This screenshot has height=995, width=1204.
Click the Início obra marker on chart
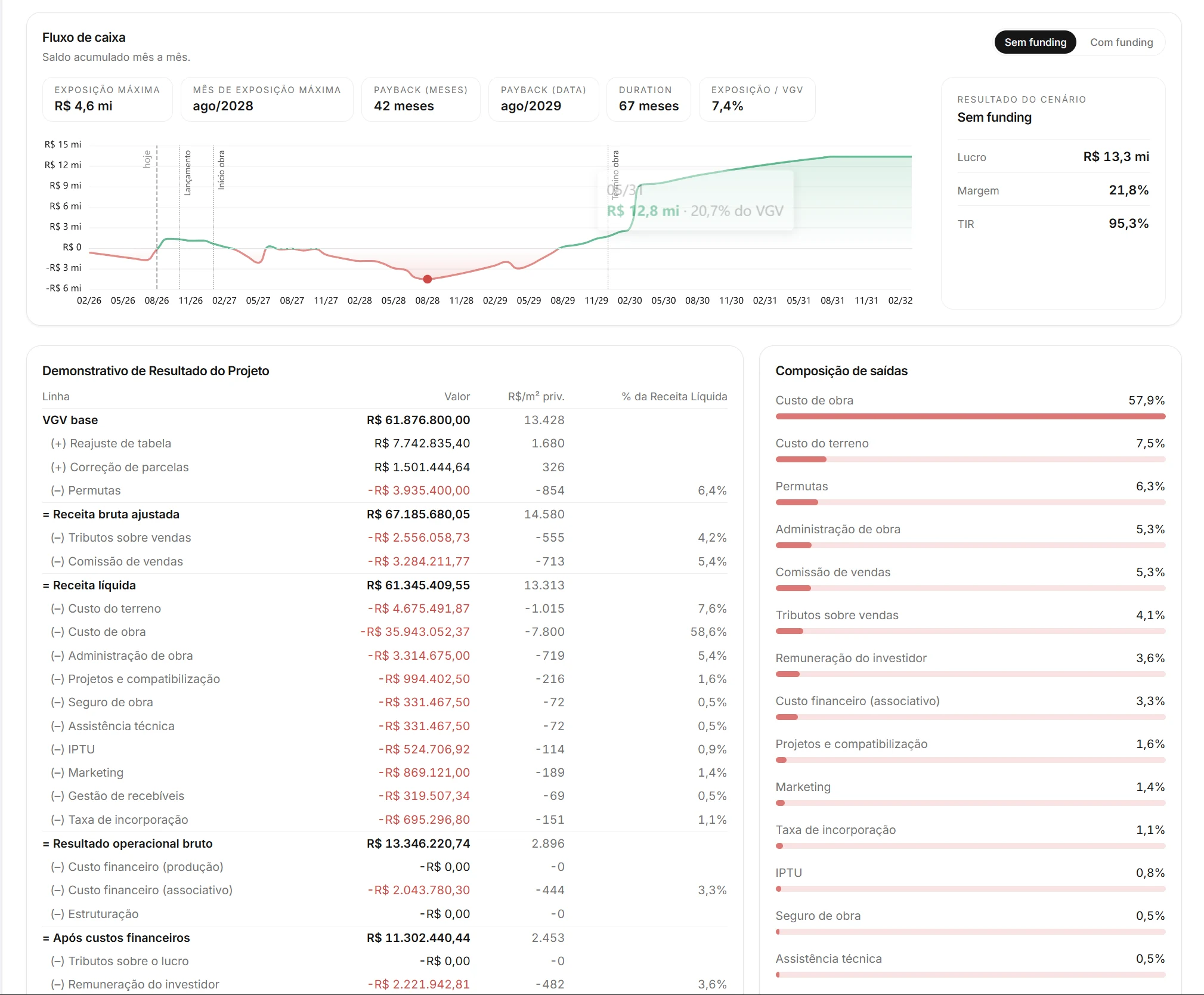pyautogui.click(x=213, y=217)
